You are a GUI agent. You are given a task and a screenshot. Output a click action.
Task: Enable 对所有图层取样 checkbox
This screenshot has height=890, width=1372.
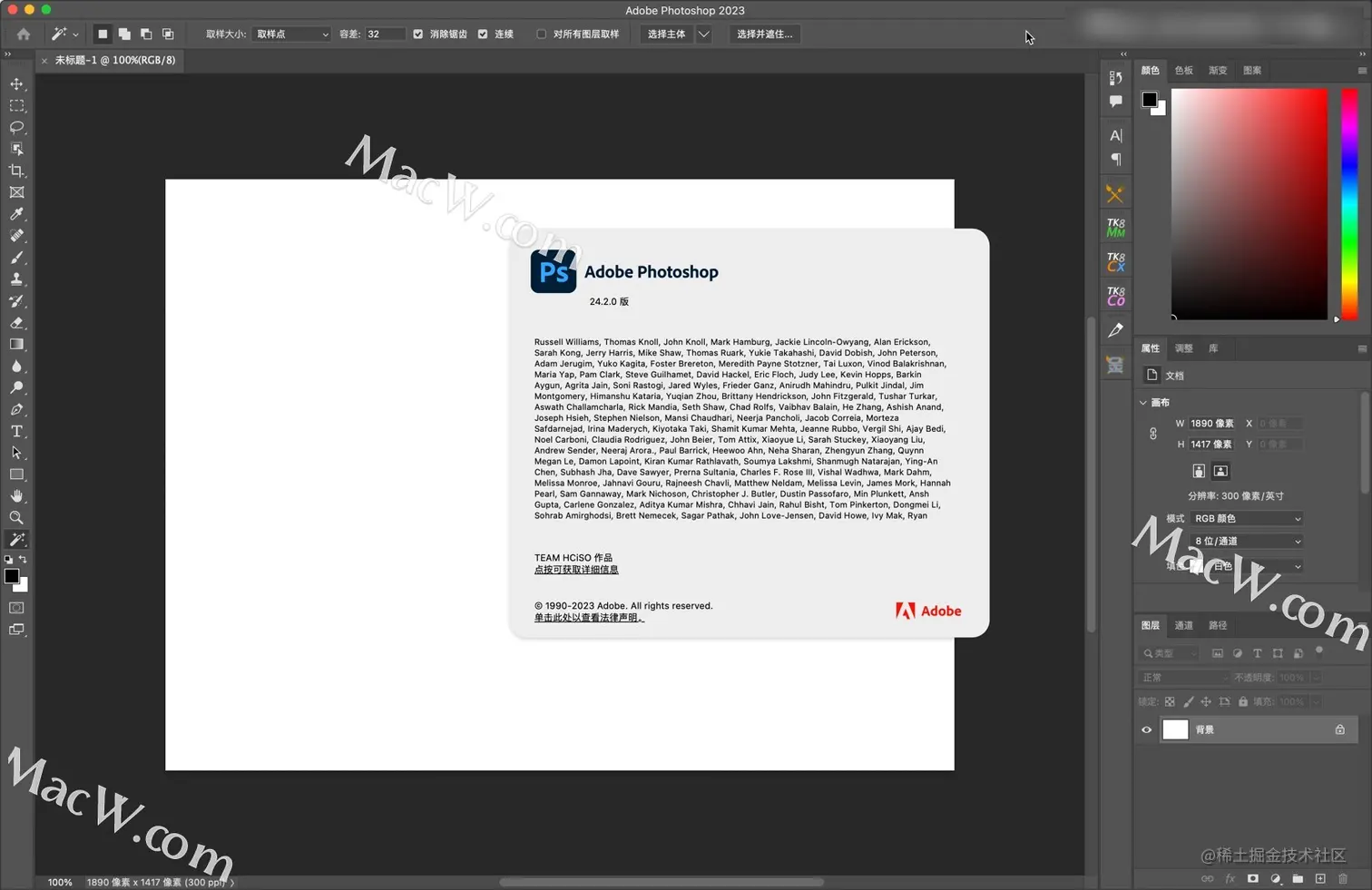click(542, 34)
